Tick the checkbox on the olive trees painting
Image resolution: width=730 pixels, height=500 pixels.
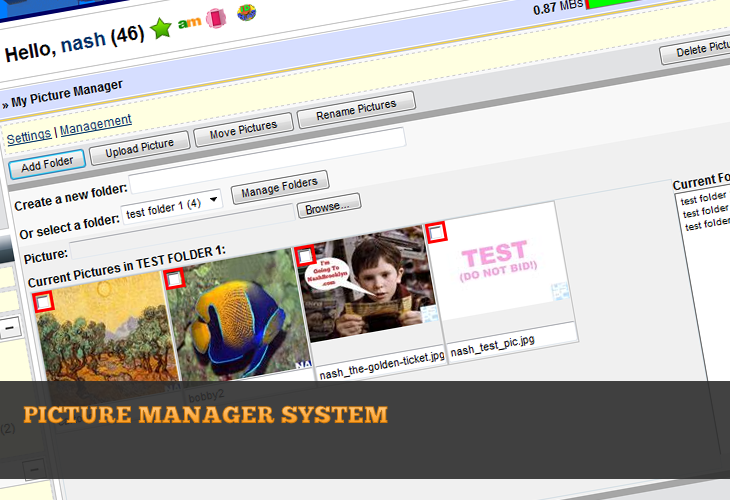pyautogui.click(x=44, y=303)
